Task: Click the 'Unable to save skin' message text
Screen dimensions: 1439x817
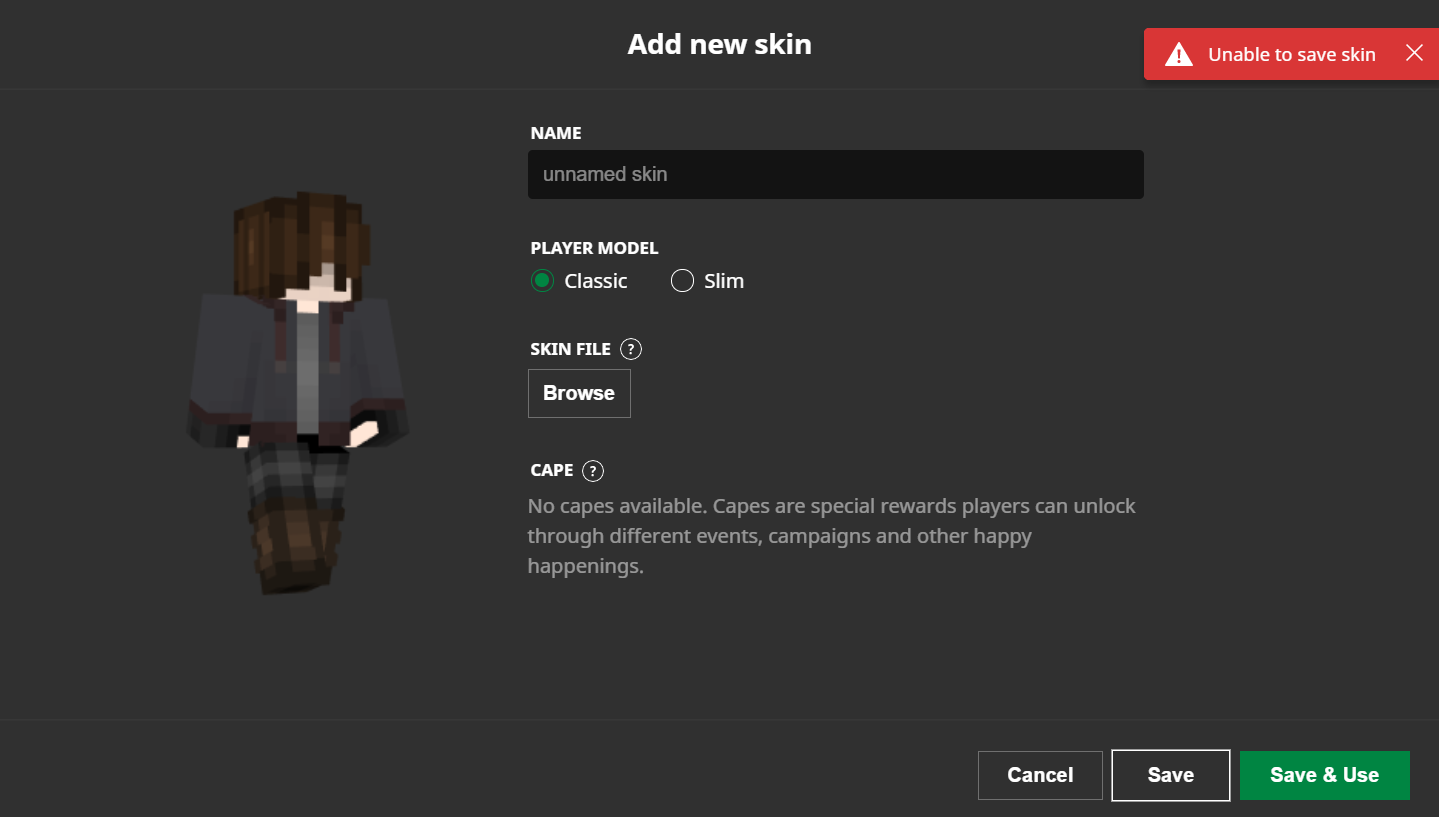Action: (1292, 55)
